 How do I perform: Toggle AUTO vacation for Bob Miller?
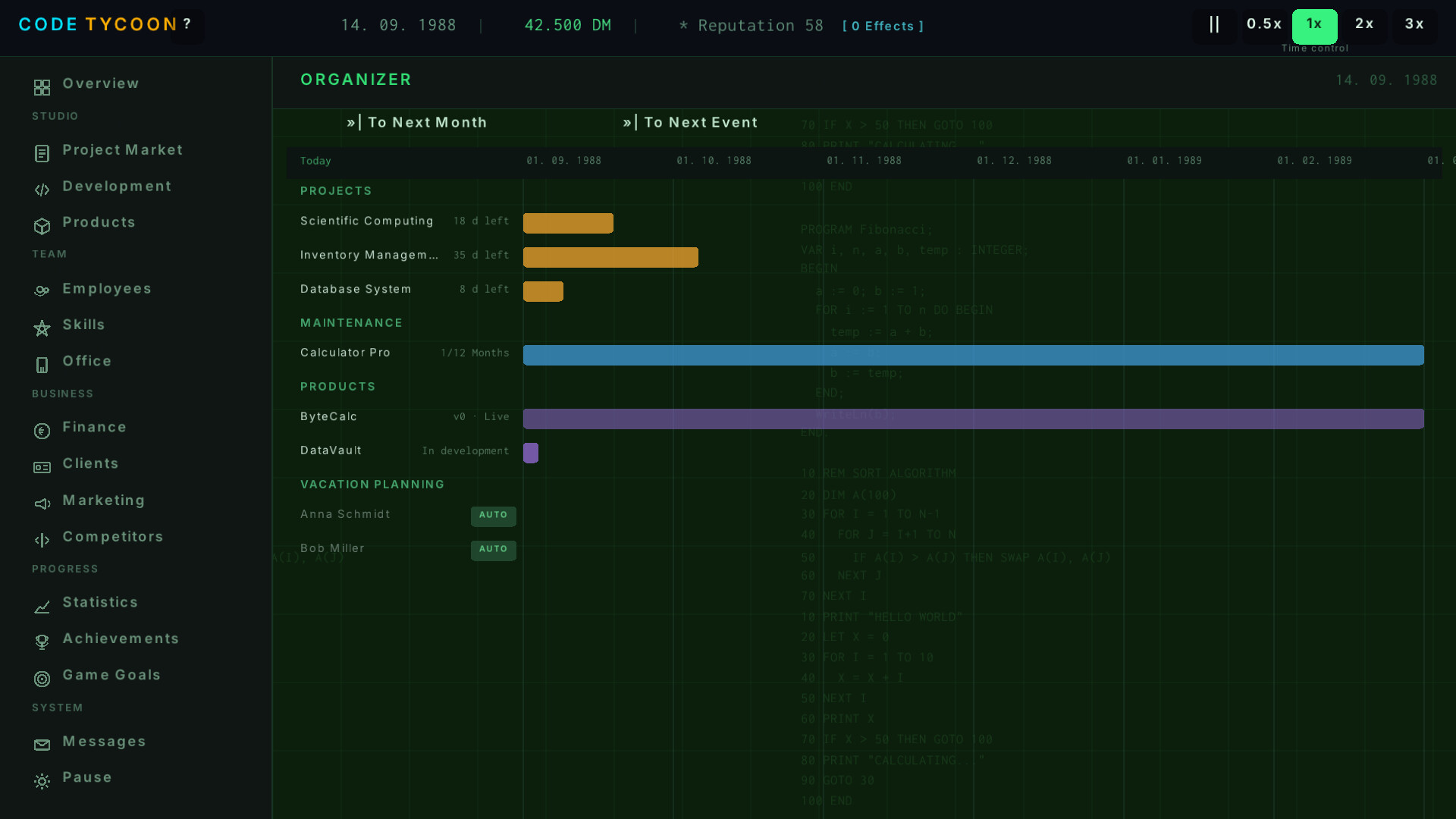[493, 550]
